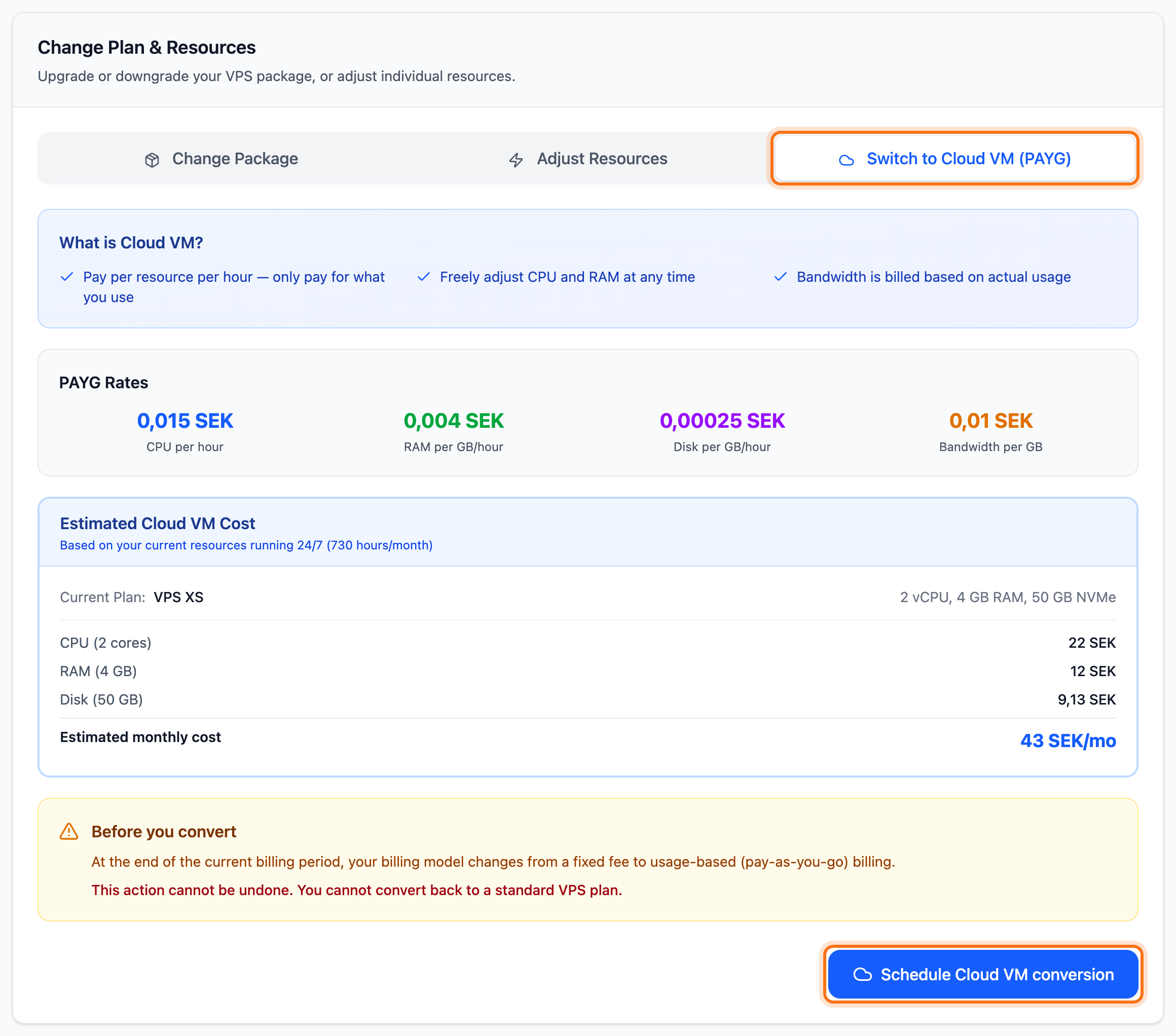The height and width of the screenshot is (1036, 1176).
Task: Click the package box icon in Change Package
Action: tap(152, 160)
